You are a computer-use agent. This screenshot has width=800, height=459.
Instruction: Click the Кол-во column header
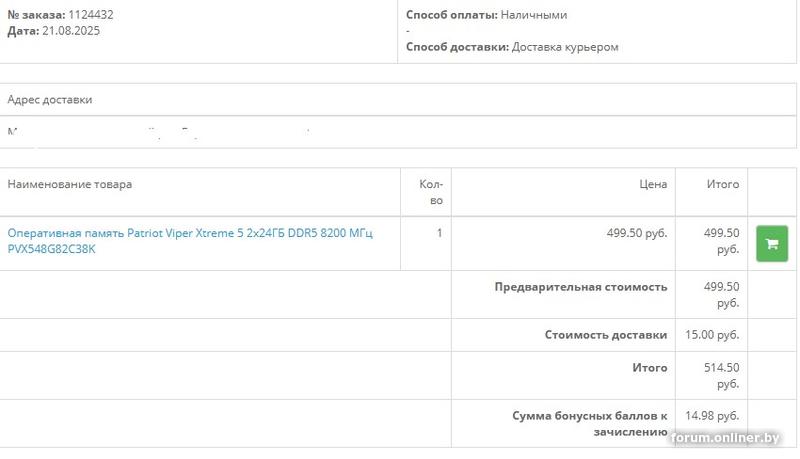coord(430,192)
